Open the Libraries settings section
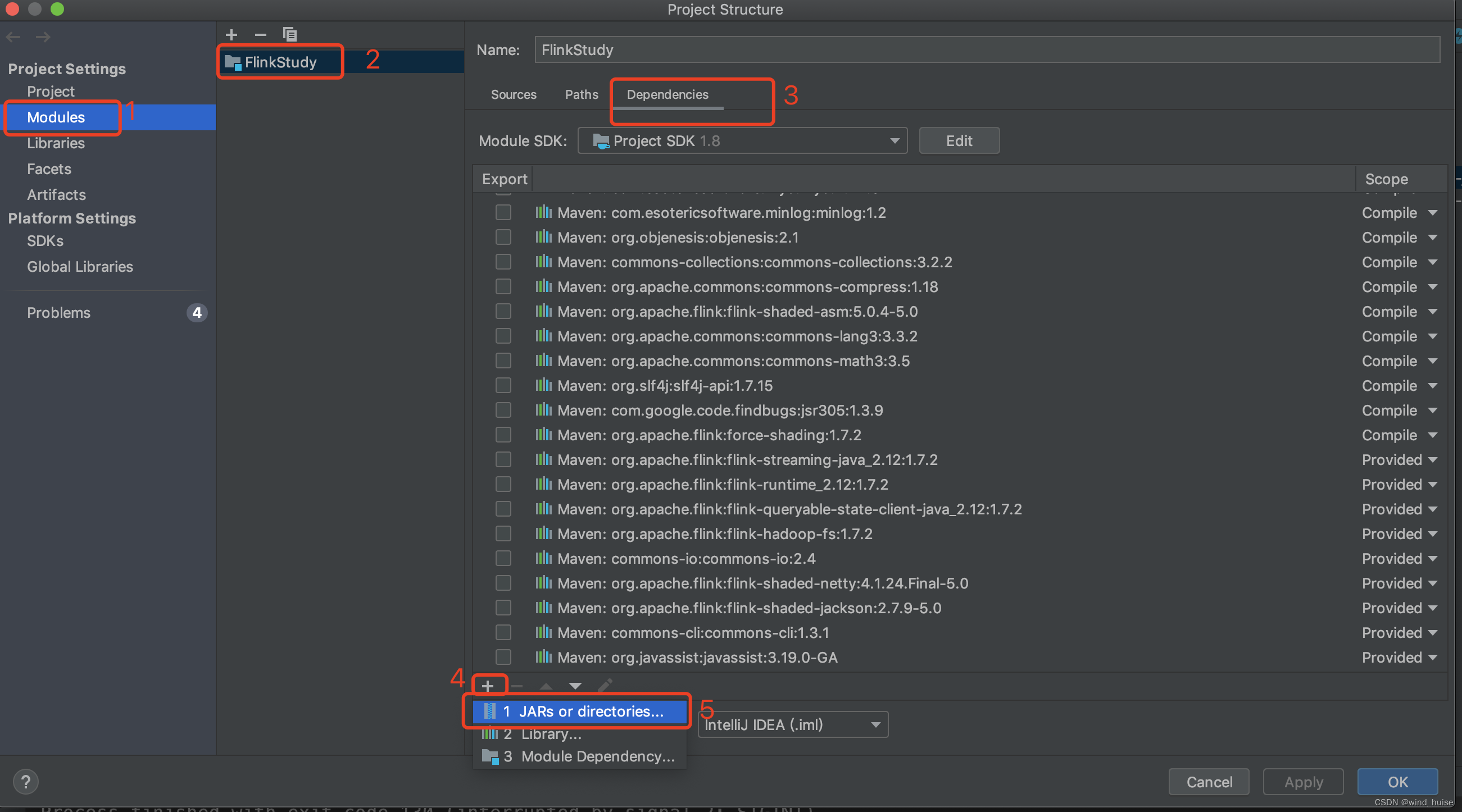1462x812 pixels. 56,143
